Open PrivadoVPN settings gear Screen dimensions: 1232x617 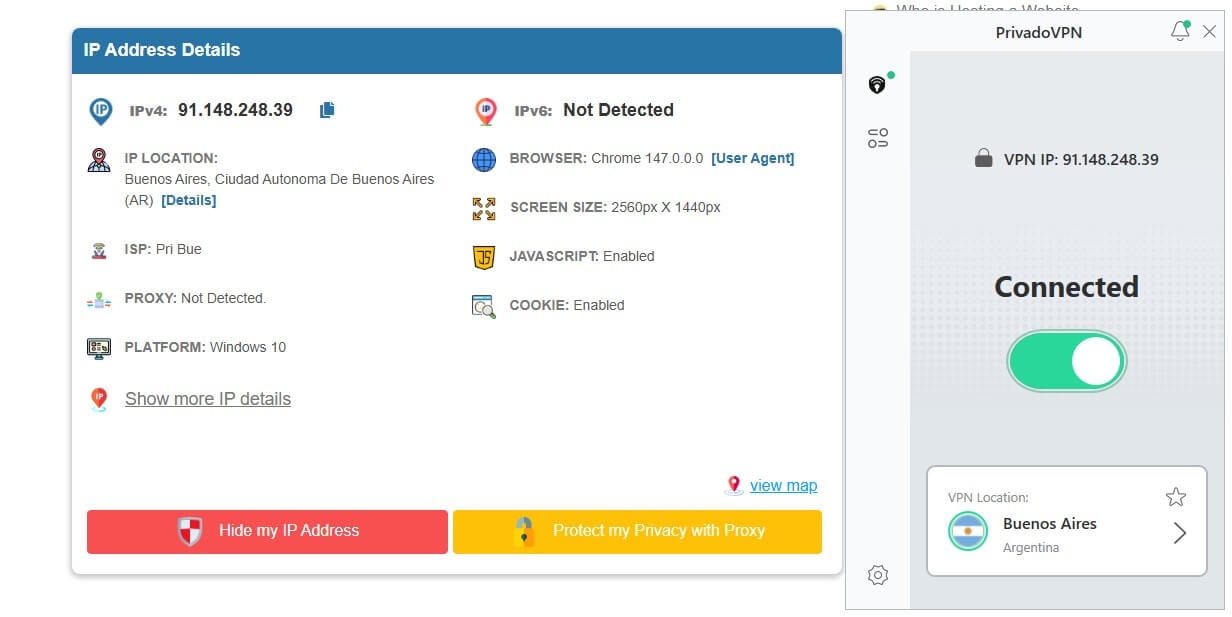pos(878,575)
